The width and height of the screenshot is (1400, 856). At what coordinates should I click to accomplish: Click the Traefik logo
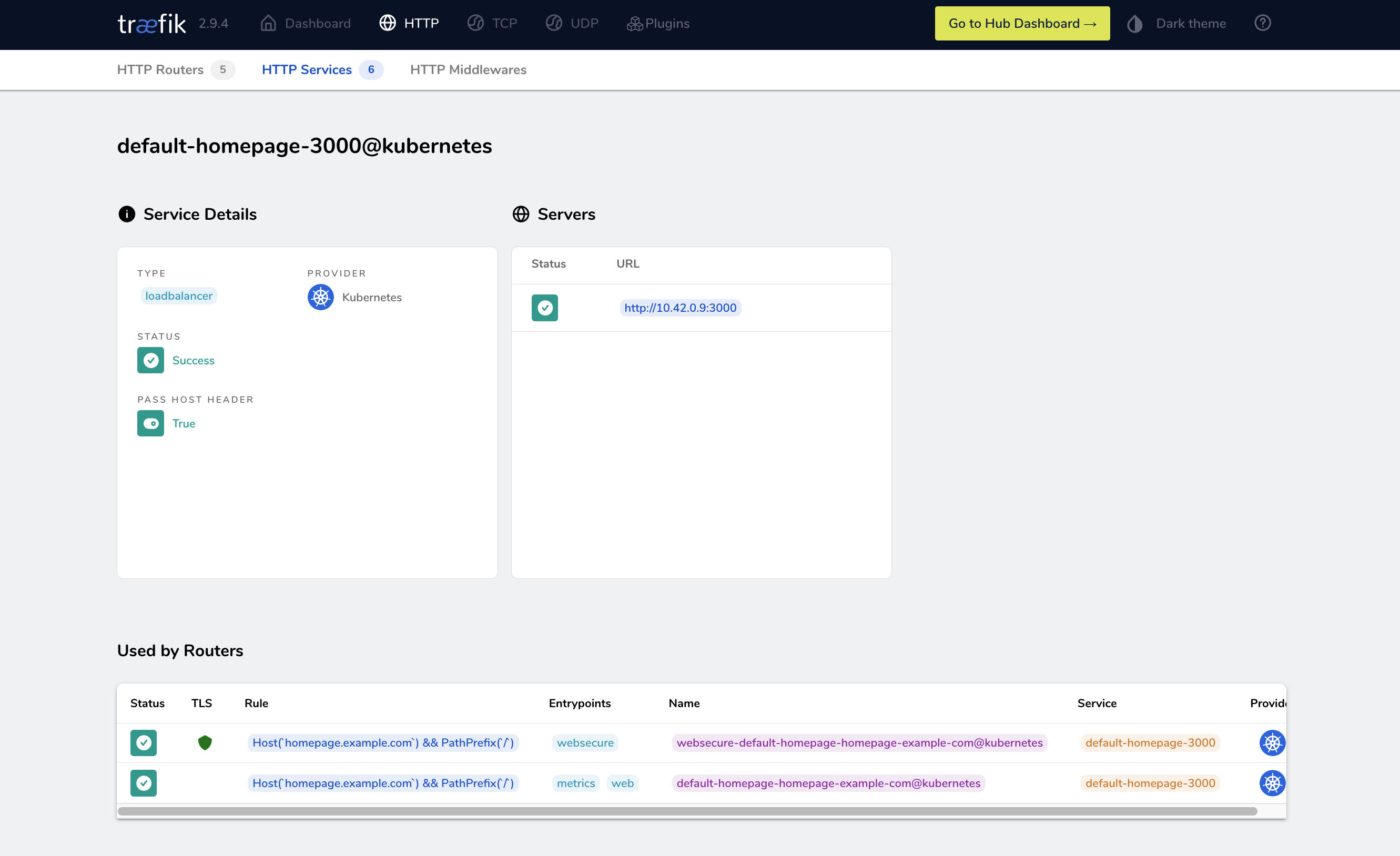click(x=150, y=23)
